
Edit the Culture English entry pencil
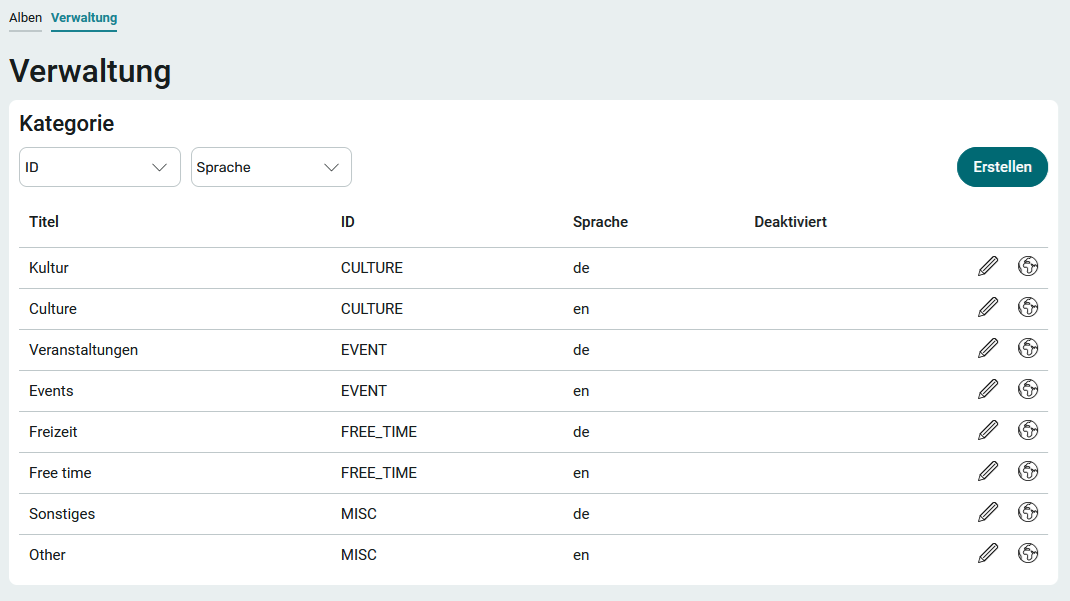click(x=988, y=308)
